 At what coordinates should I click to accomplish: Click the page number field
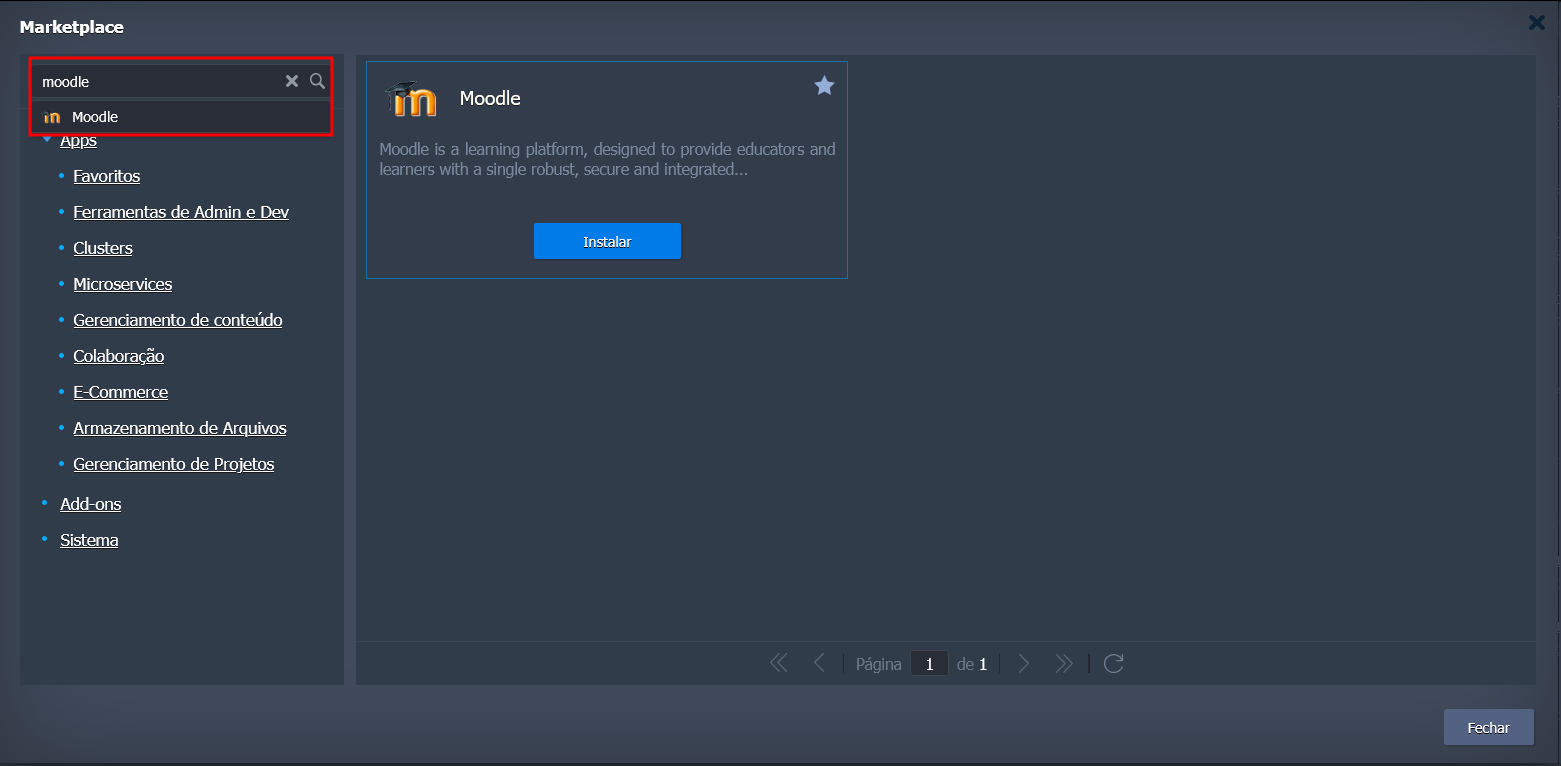tap(929, 664)
